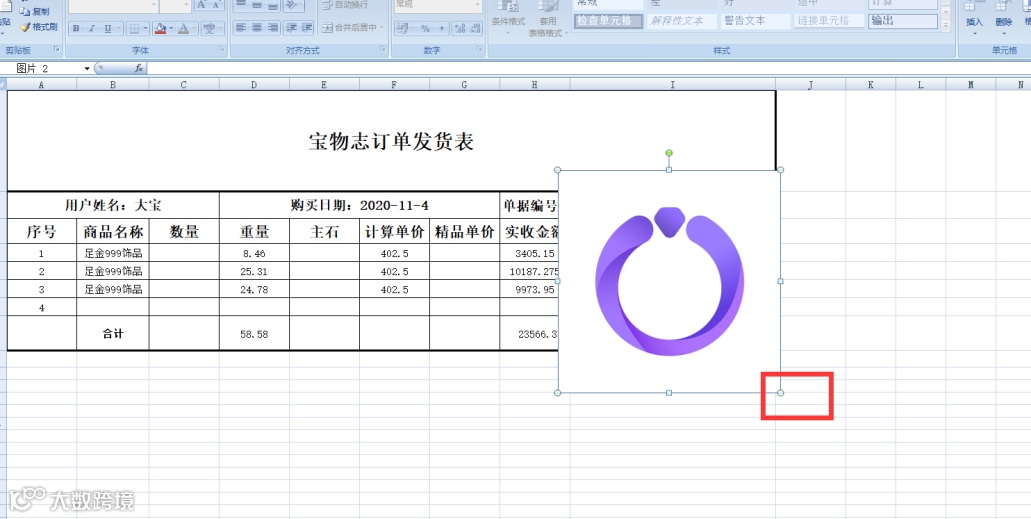Click the 合计 total row label
Image resolution: width=1031 pixels, height=519 pixels.
(x=113, y=334)
